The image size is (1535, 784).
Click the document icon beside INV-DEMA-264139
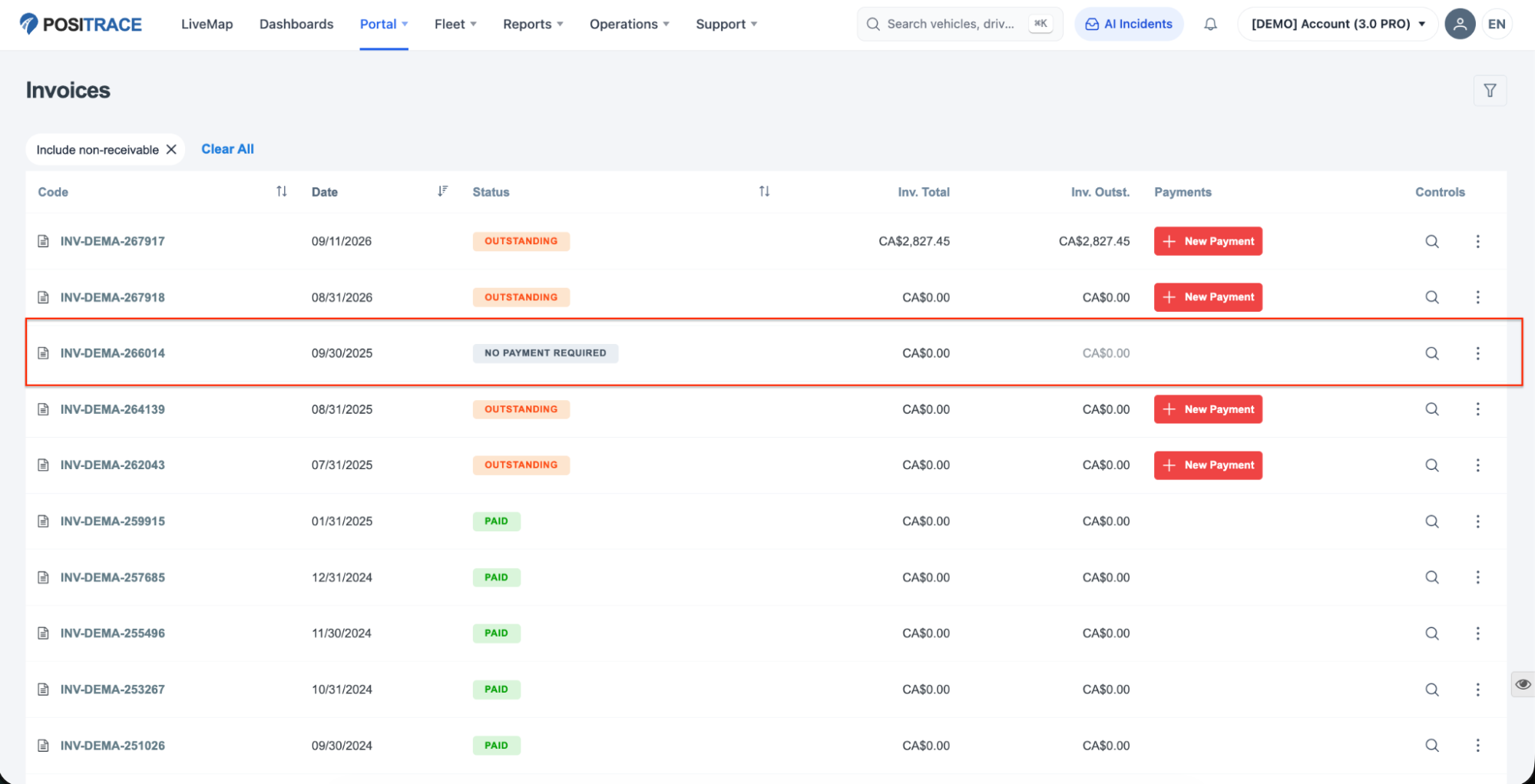pyautogui.click(x=44, y=409)
